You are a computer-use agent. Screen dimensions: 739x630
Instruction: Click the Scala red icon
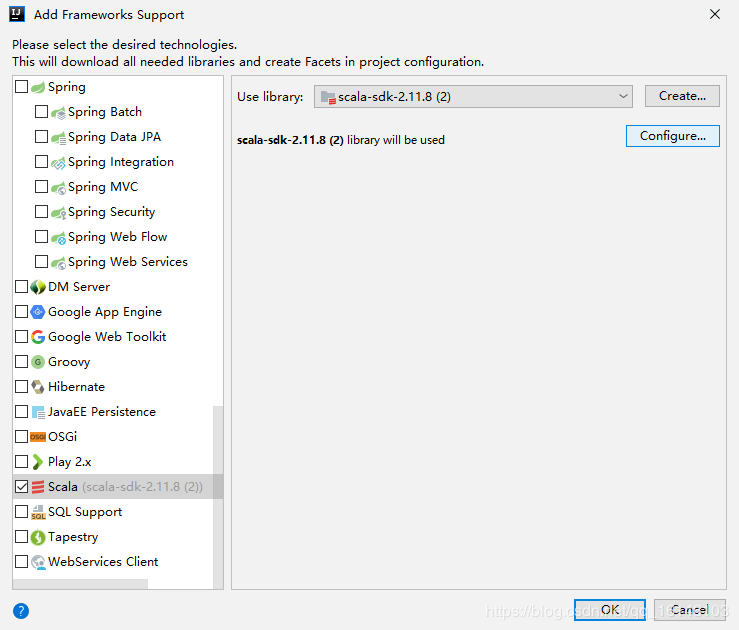coord(38,487)
